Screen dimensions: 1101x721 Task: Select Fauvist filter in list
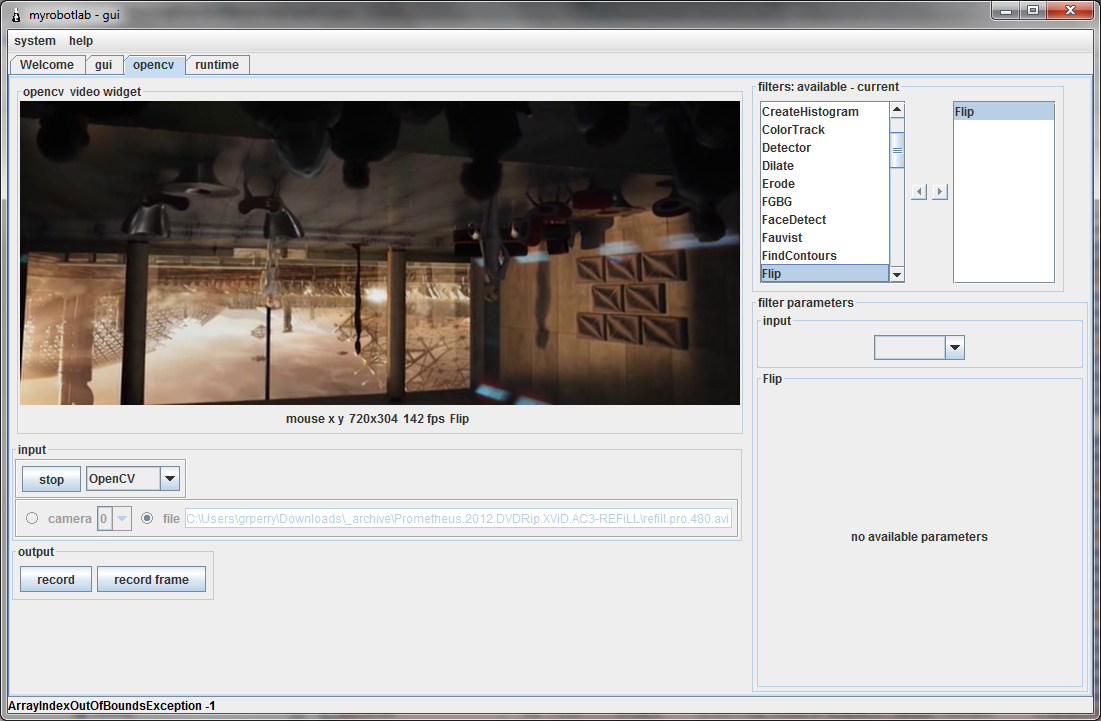click(x=825, y=238)
